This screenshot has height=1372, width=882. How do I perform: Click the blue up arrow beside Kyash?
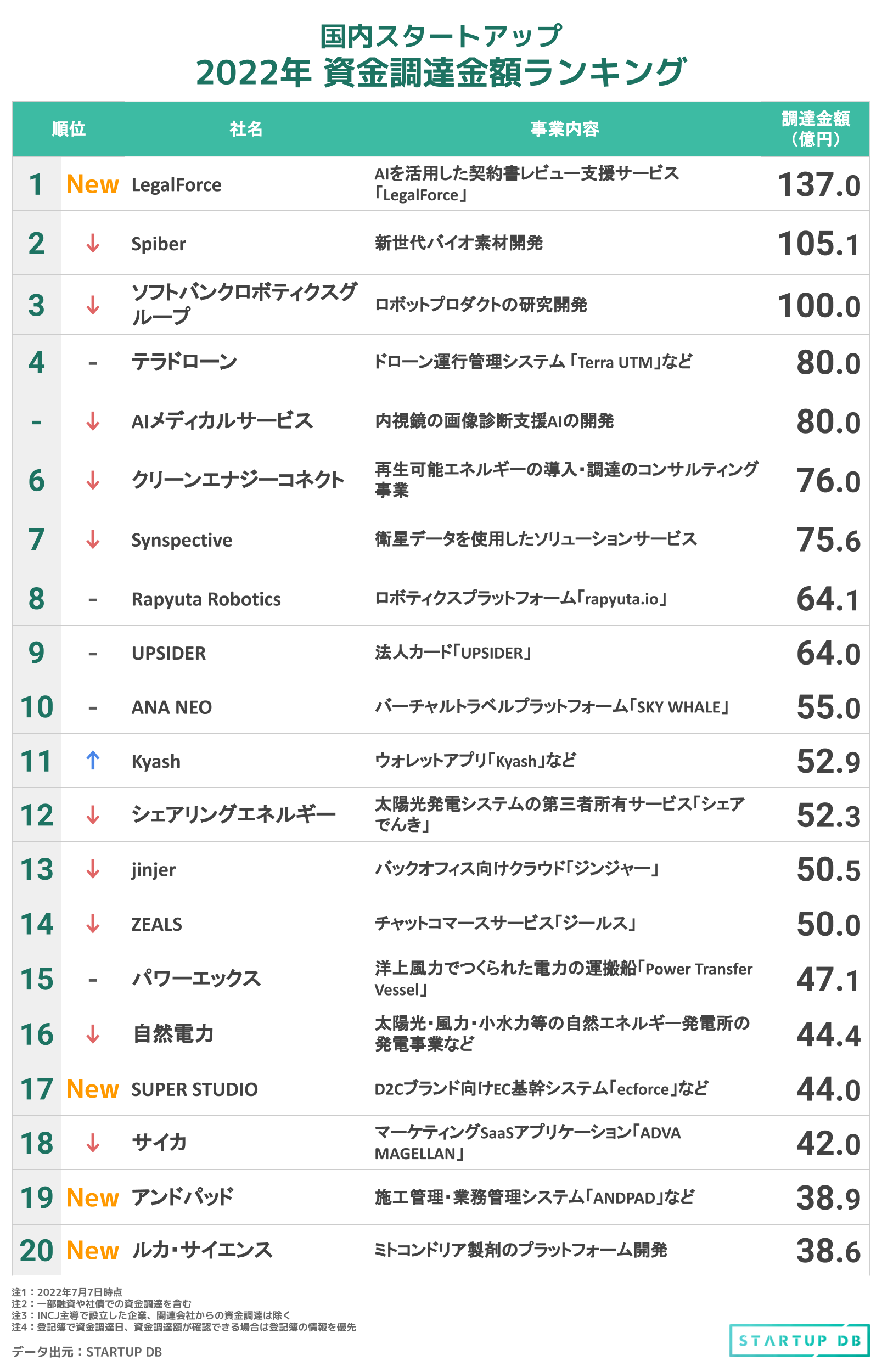coord(93,761)
